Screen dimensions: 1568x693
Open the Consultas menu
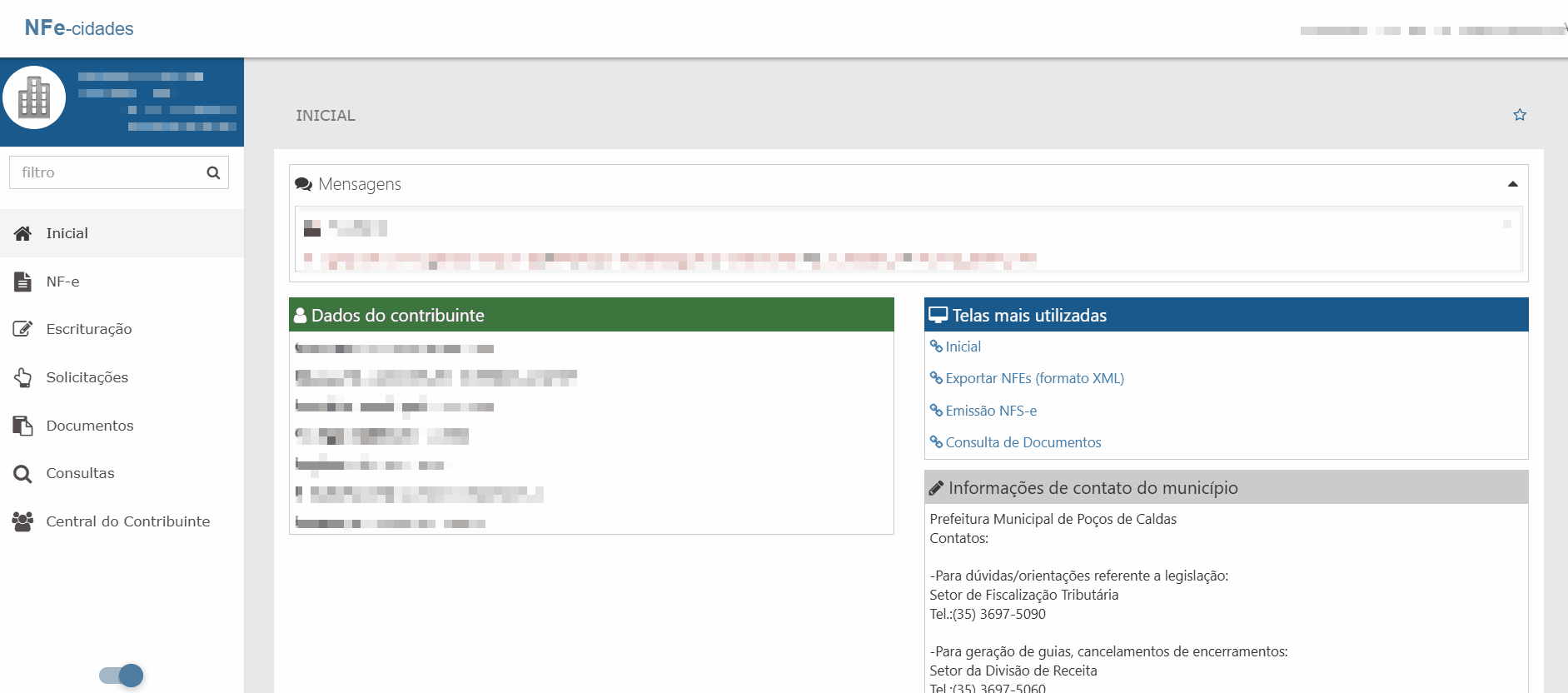[x=122, y=473]
